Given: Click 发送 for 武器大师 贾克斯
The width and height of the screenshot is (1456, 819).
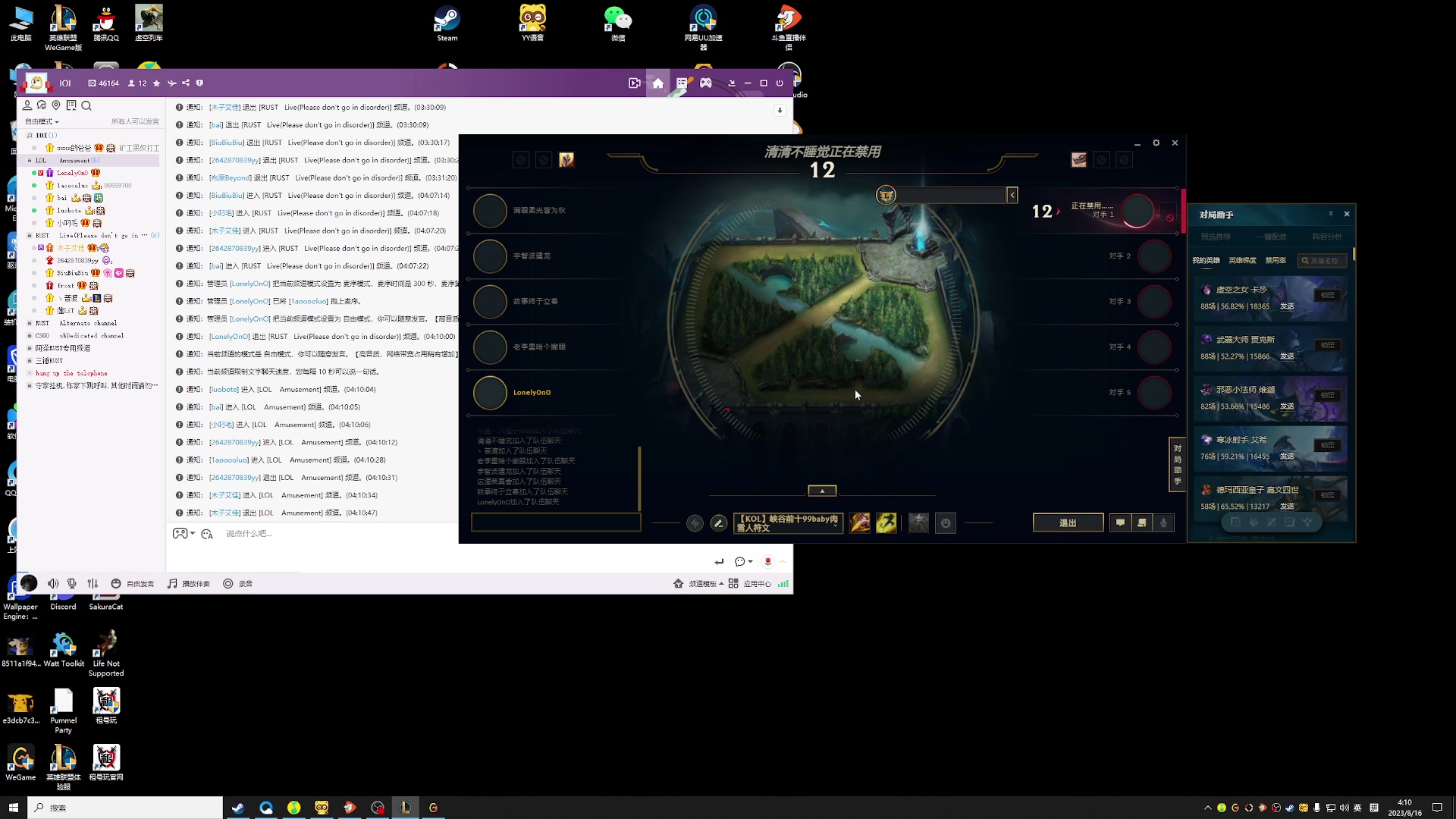Looking at the screenshot, I should pyautogui.click(x=1287, y=356).
